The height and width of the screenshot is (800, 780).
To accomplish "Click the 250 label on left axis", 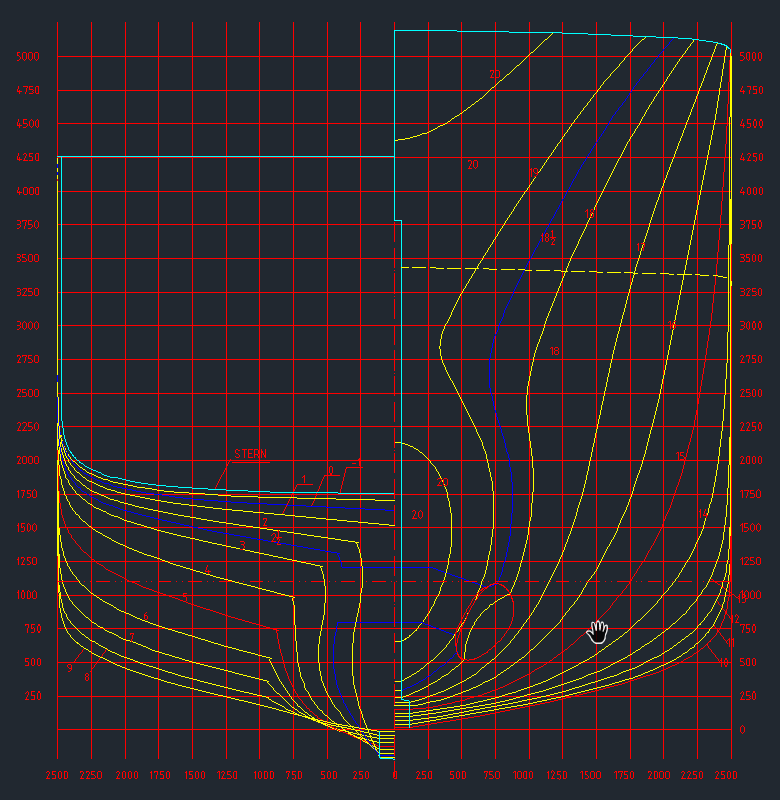I will (33, 696).
